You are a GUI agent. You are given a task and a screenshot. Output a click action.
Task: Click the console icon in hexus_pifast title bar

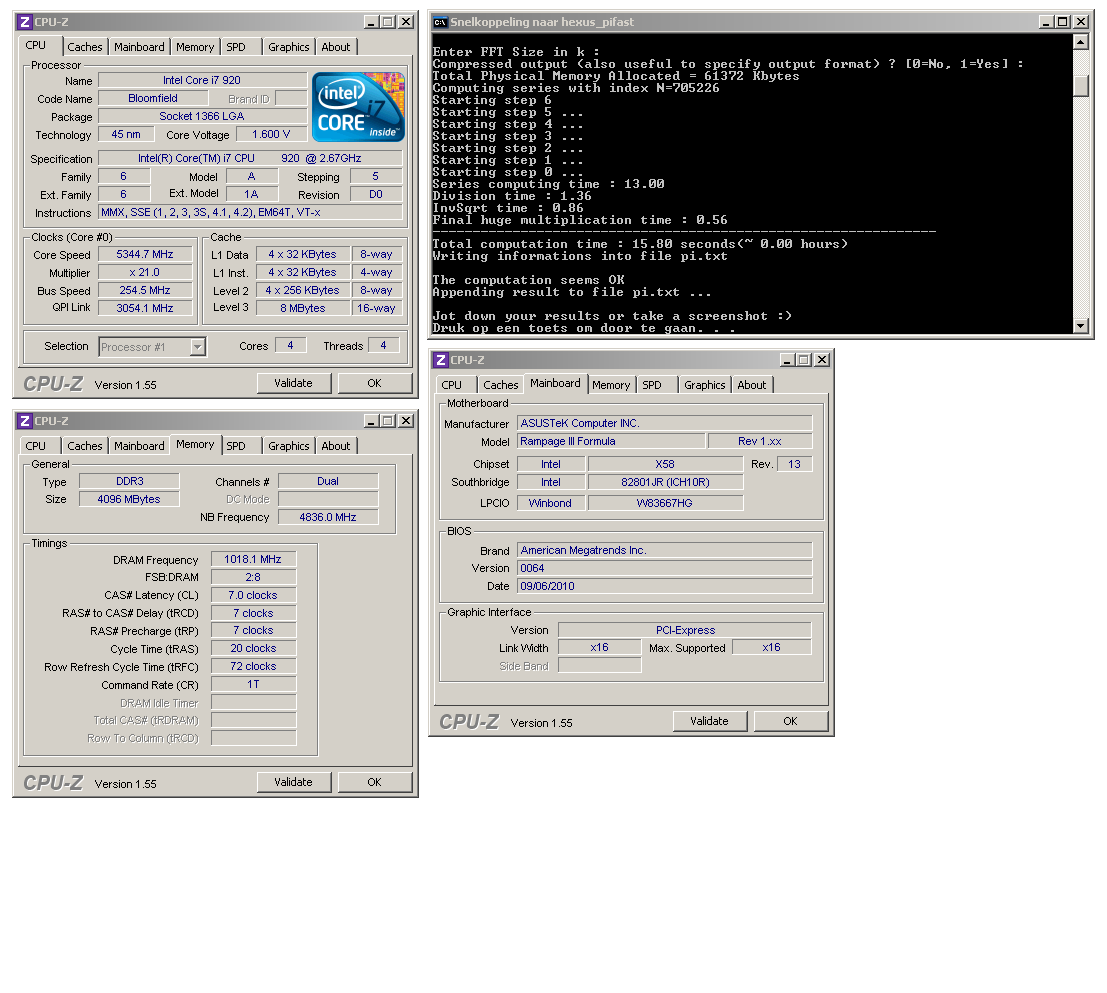pyautogui.click(x=441, y=22)
